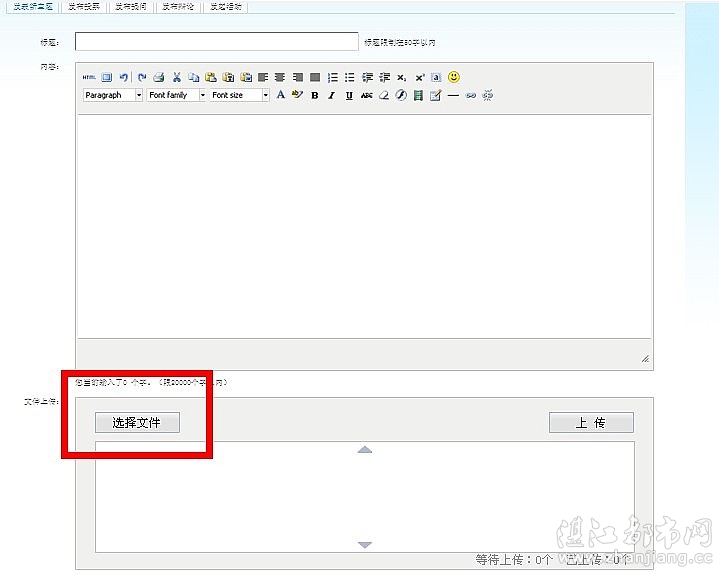Insert a horizontal rule line
The height and width of the screenshot is (574, 719).
[x=453, y=96]
